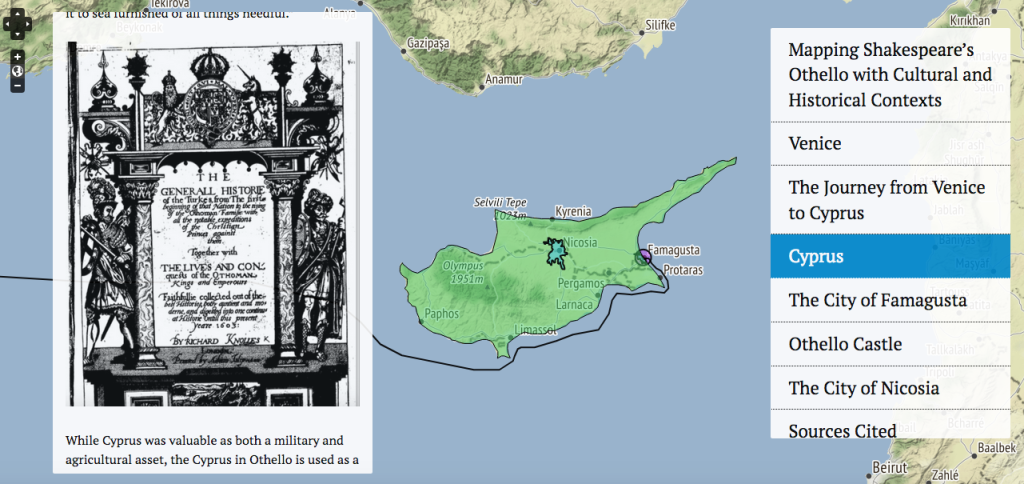The height and width of the screenshot is (484, 1024).
Task: Pan the map right with the arrow
Action: [27, 24]
